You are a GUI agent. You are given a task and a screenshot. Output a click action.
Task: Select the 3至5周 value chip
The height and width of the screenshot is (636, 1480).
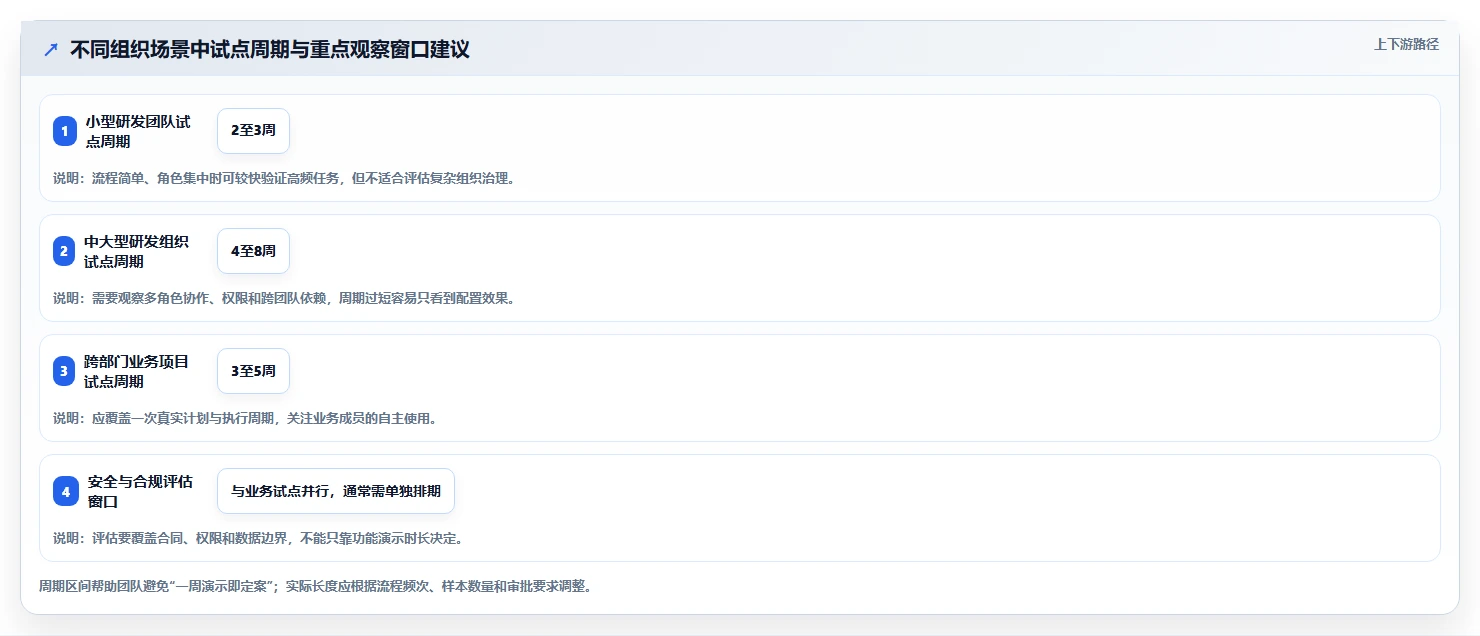253,371
